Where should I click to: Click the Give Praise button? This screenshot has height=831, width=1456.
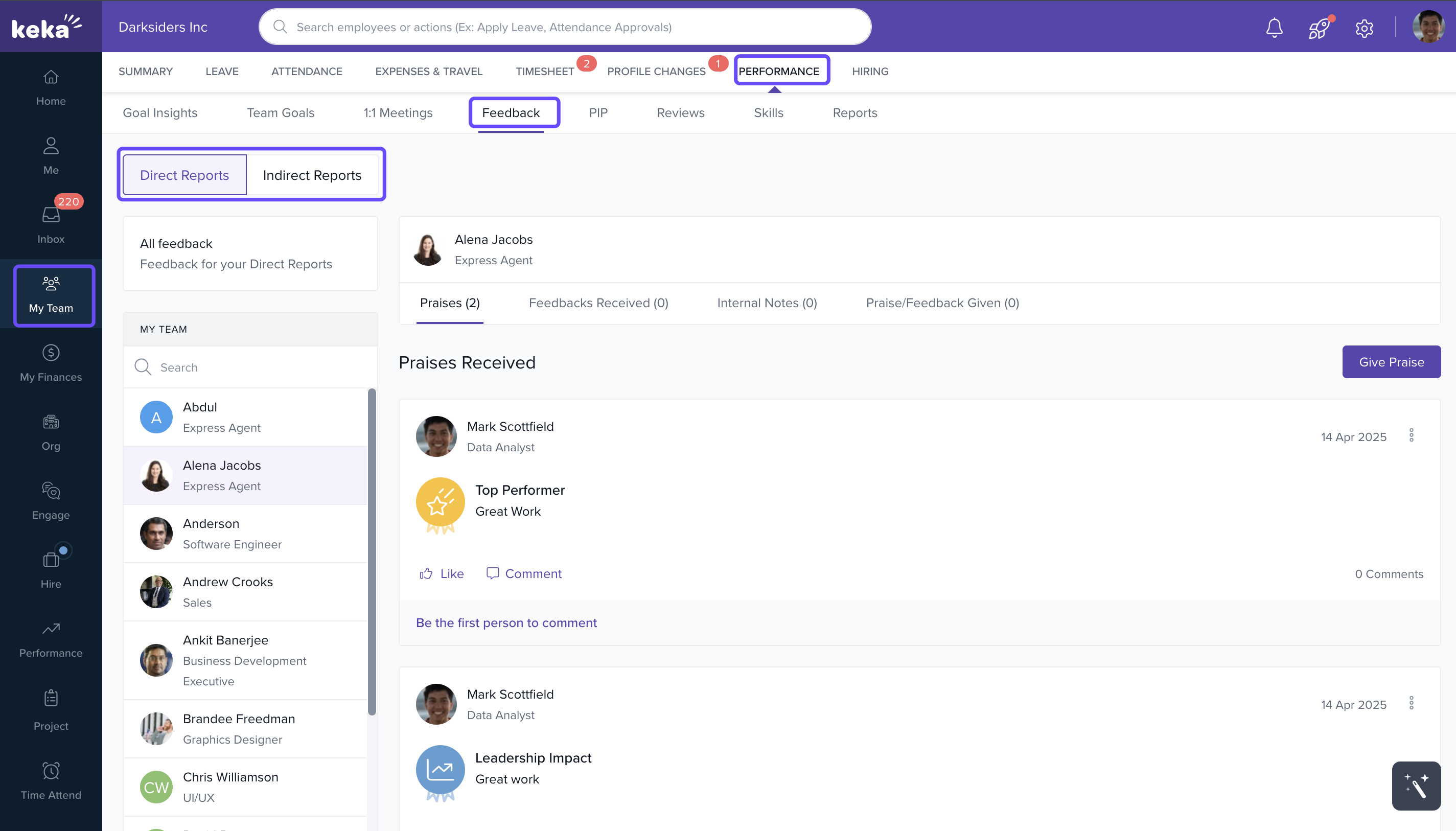[1391, 362]
